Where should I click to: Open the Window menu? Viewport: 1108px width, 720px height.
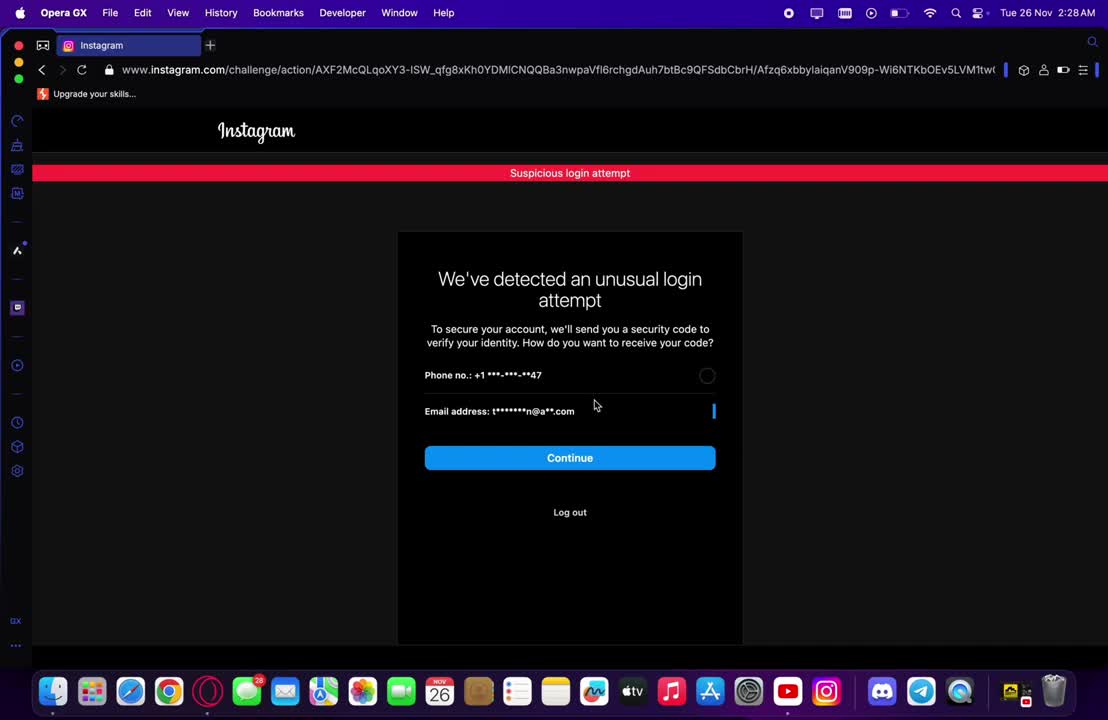click(399, 13)
